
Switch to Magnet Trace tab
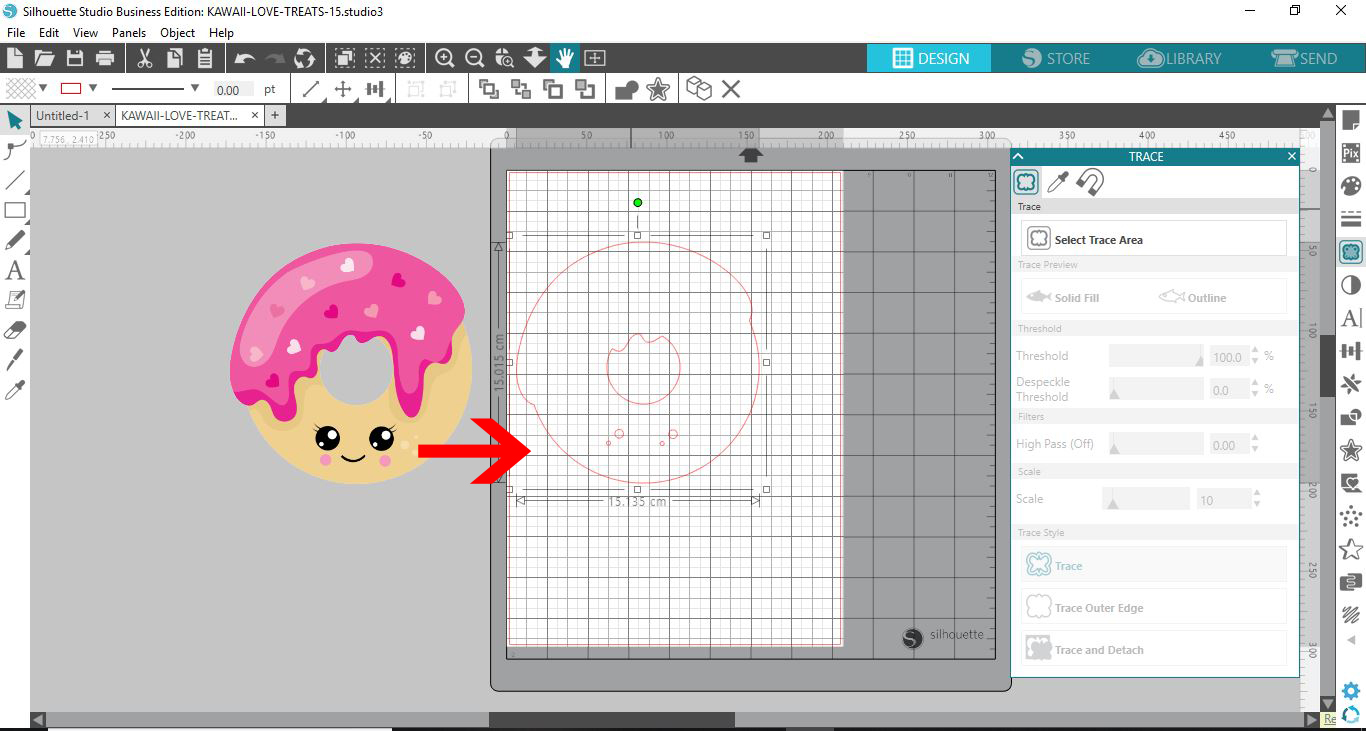(x=1090, y=182)
